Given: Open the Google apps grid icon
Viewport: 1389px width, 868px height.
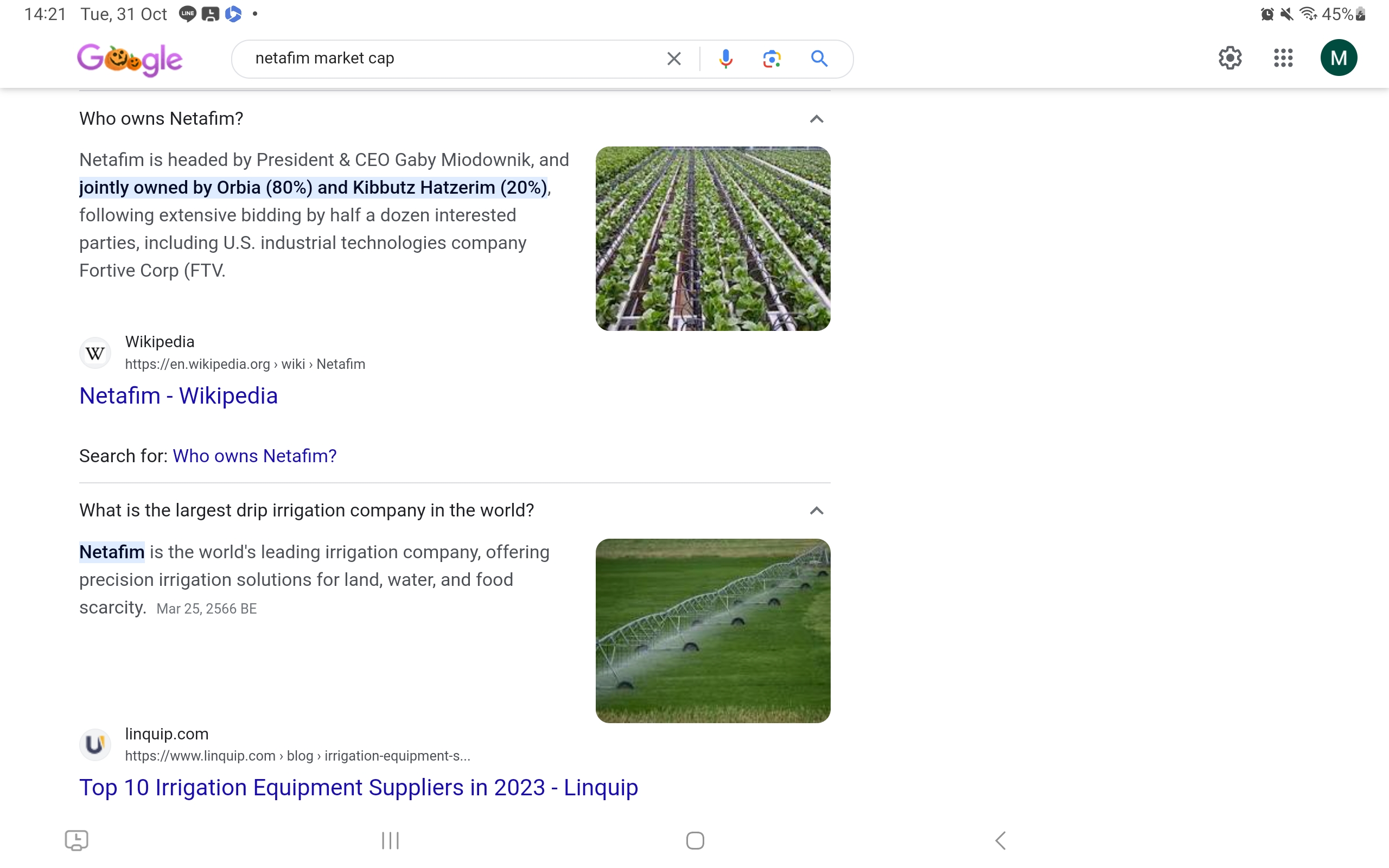Looking at the screenshot, I should [x=1283, y=58].
